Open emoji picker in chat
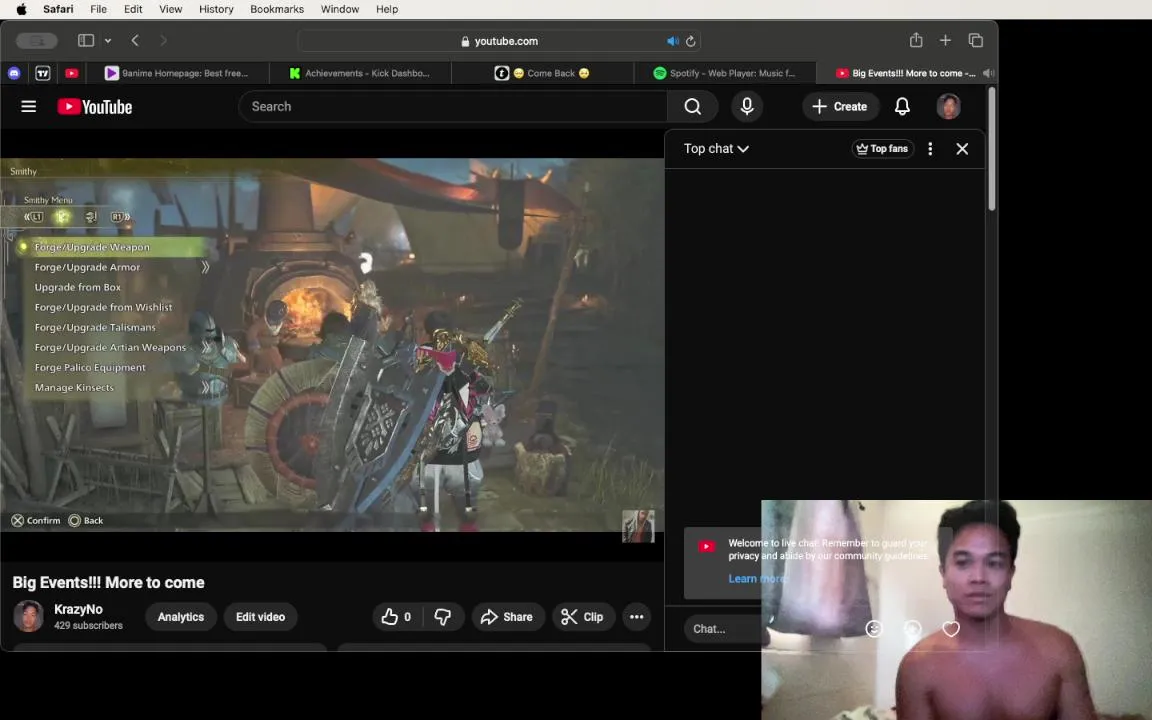This screenshot has width=1152, height=720. click(874, 629)
